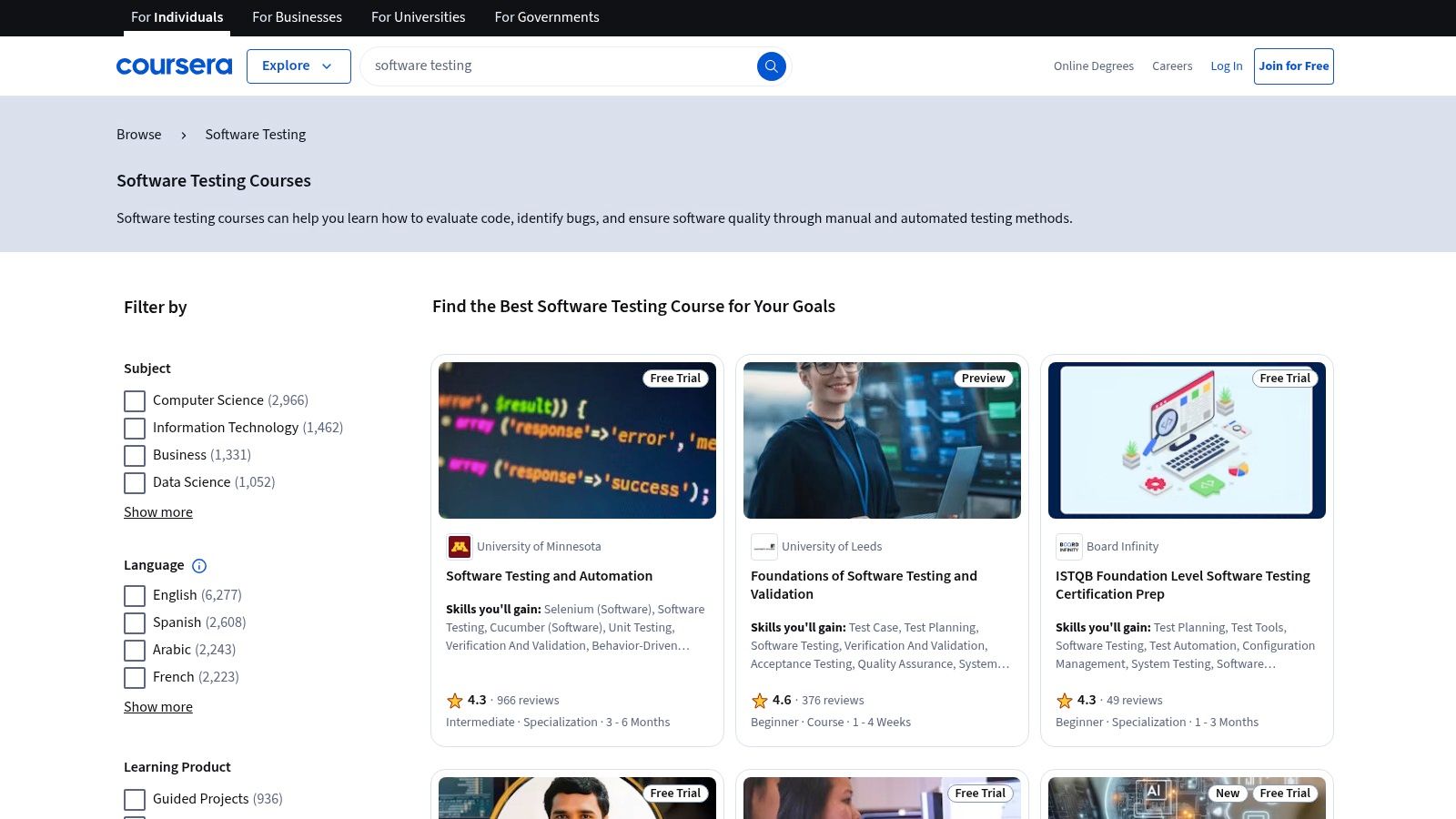This screenshot has height=819, width=1456.
Task: Click the software testing search field
Action: (560, 66)
